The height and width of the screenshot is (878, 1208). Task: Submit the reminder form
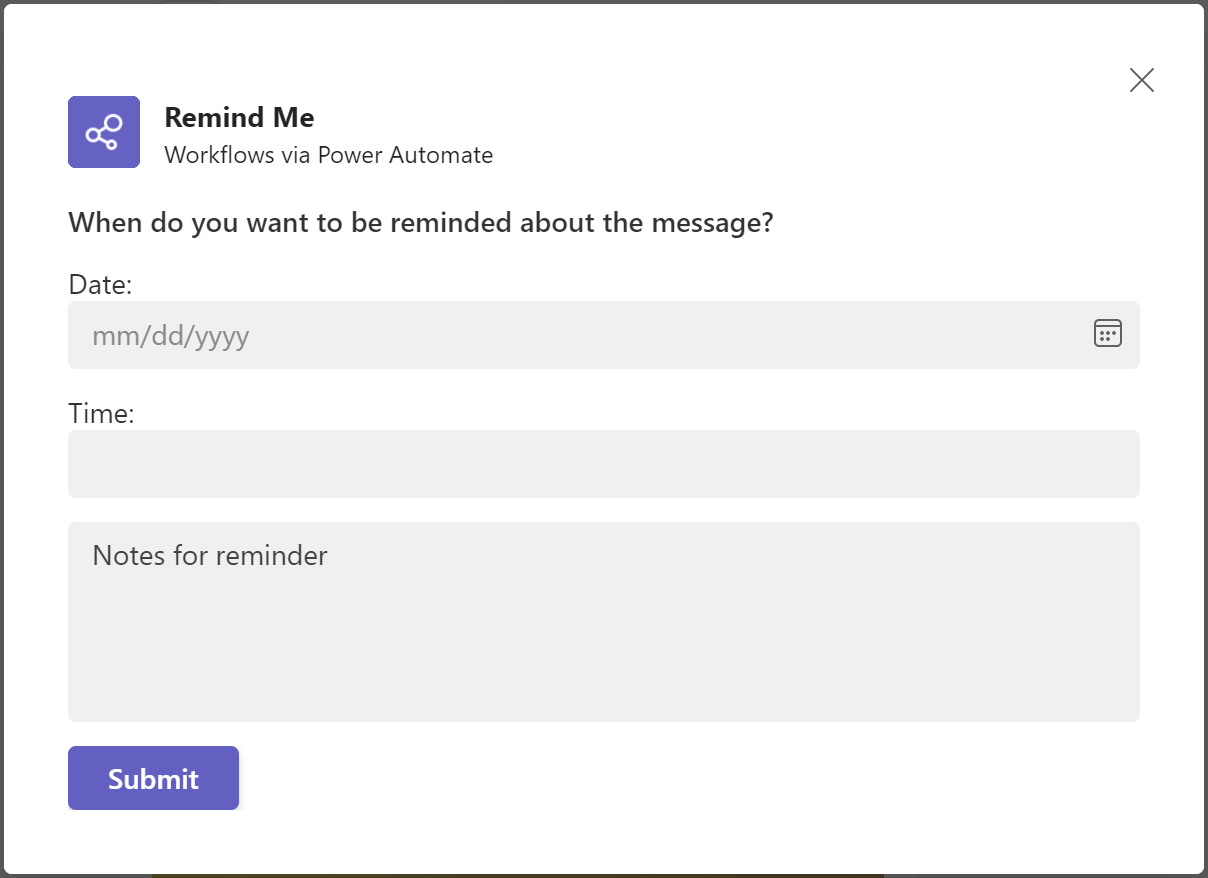point(153,777)
